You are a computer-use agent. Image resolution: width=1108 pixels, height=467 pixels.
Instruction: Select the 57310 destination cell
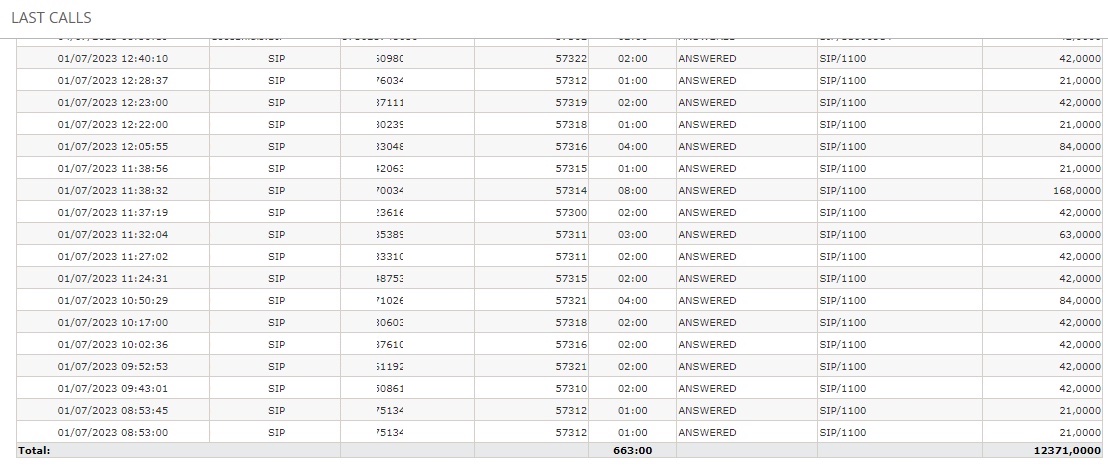[571, 388]
